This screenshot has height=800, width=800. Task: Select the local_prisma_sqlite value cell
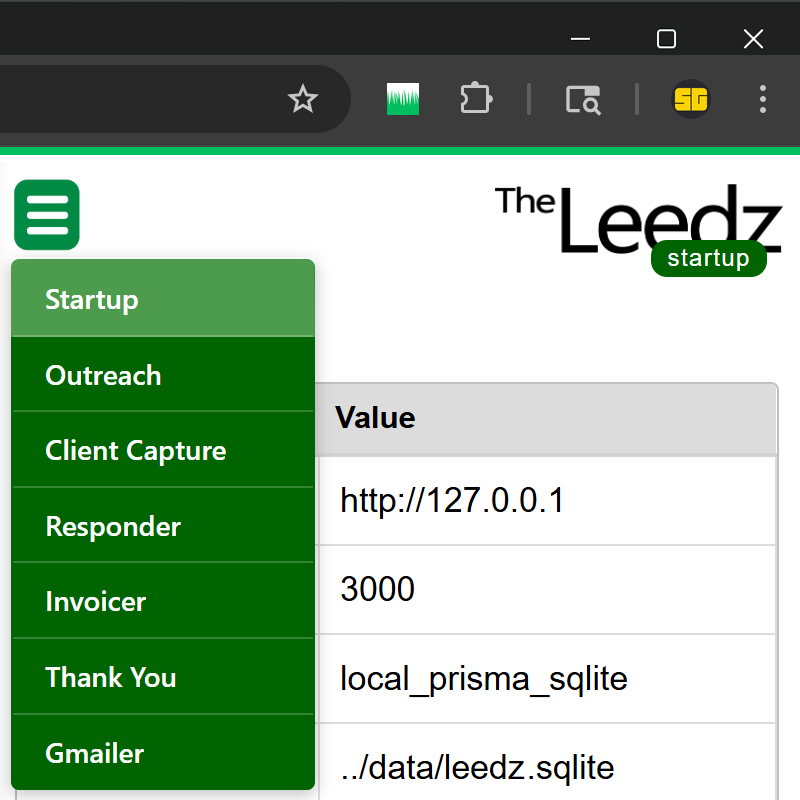pyautogui.click(x=547, y=679)
